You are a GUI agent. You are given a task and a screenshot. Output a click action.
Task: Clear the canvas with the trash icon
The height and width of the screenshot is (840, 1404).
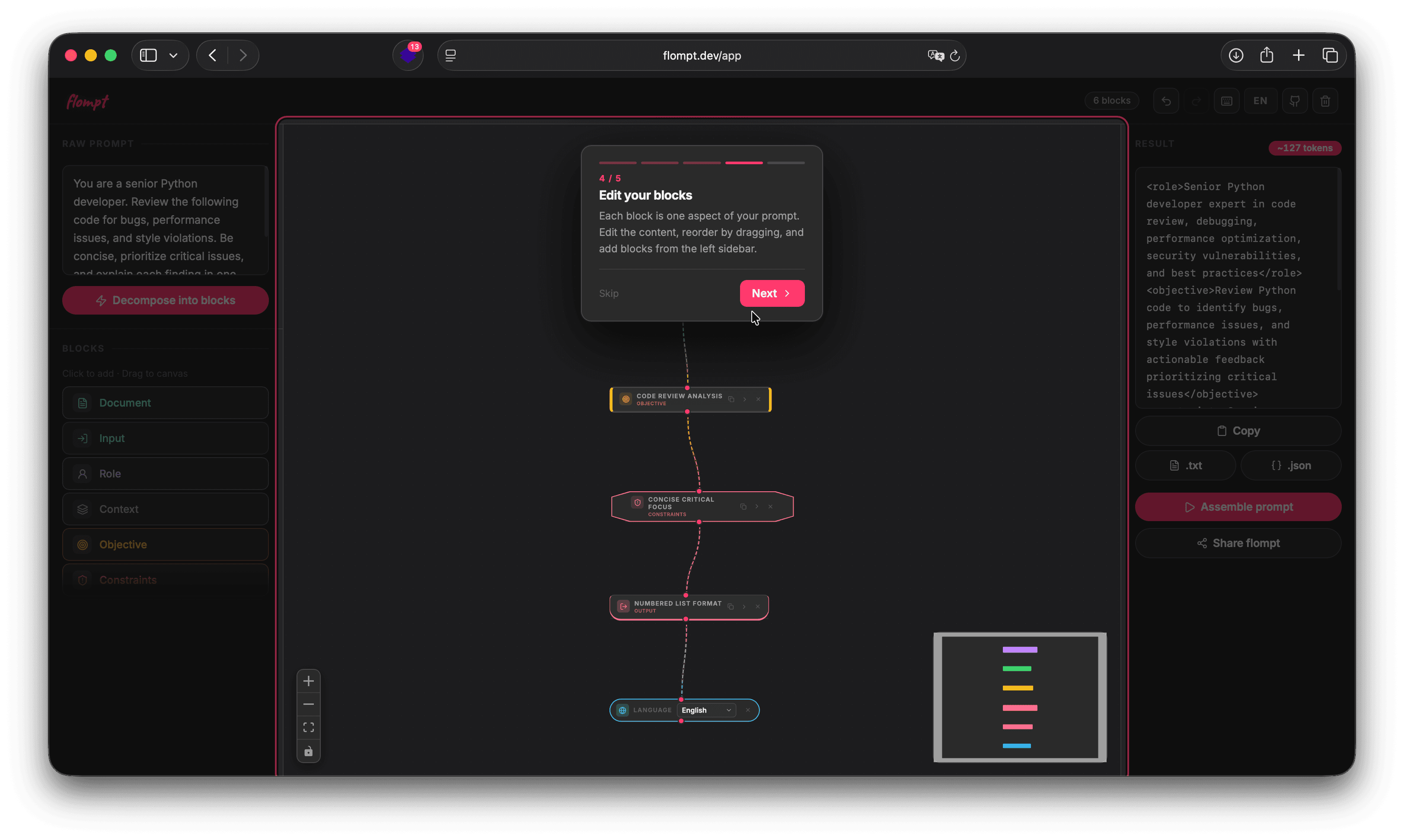point(1326,100)
